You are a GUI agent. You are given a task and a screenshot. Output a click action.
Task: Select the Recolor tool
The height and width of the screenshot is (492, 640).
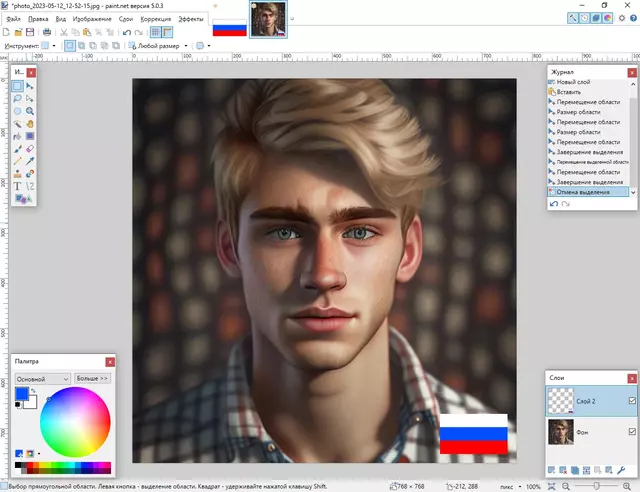tap(30, 174)
